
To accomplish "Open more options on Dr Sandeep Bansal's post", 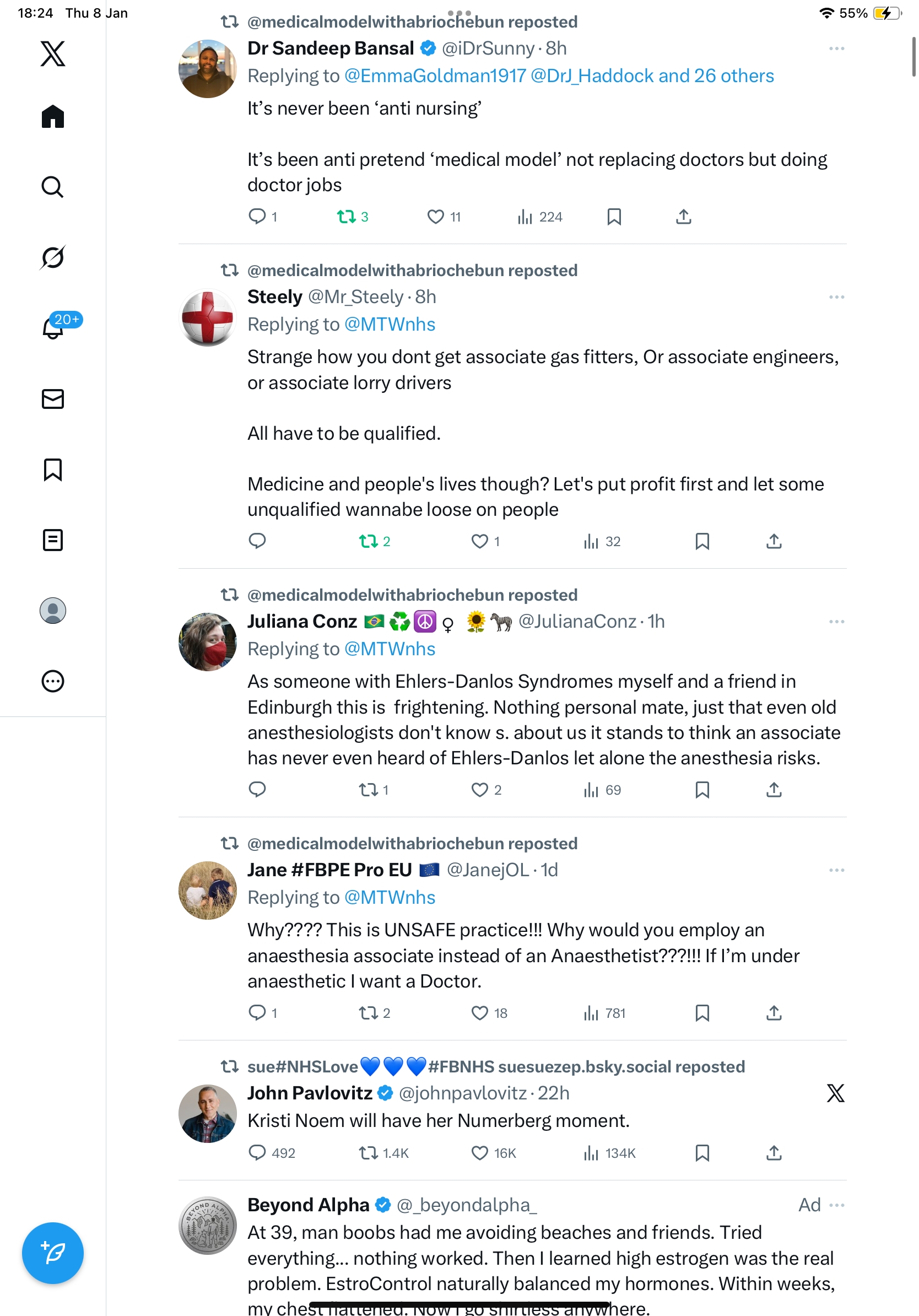I will click(x=836, y=48).
